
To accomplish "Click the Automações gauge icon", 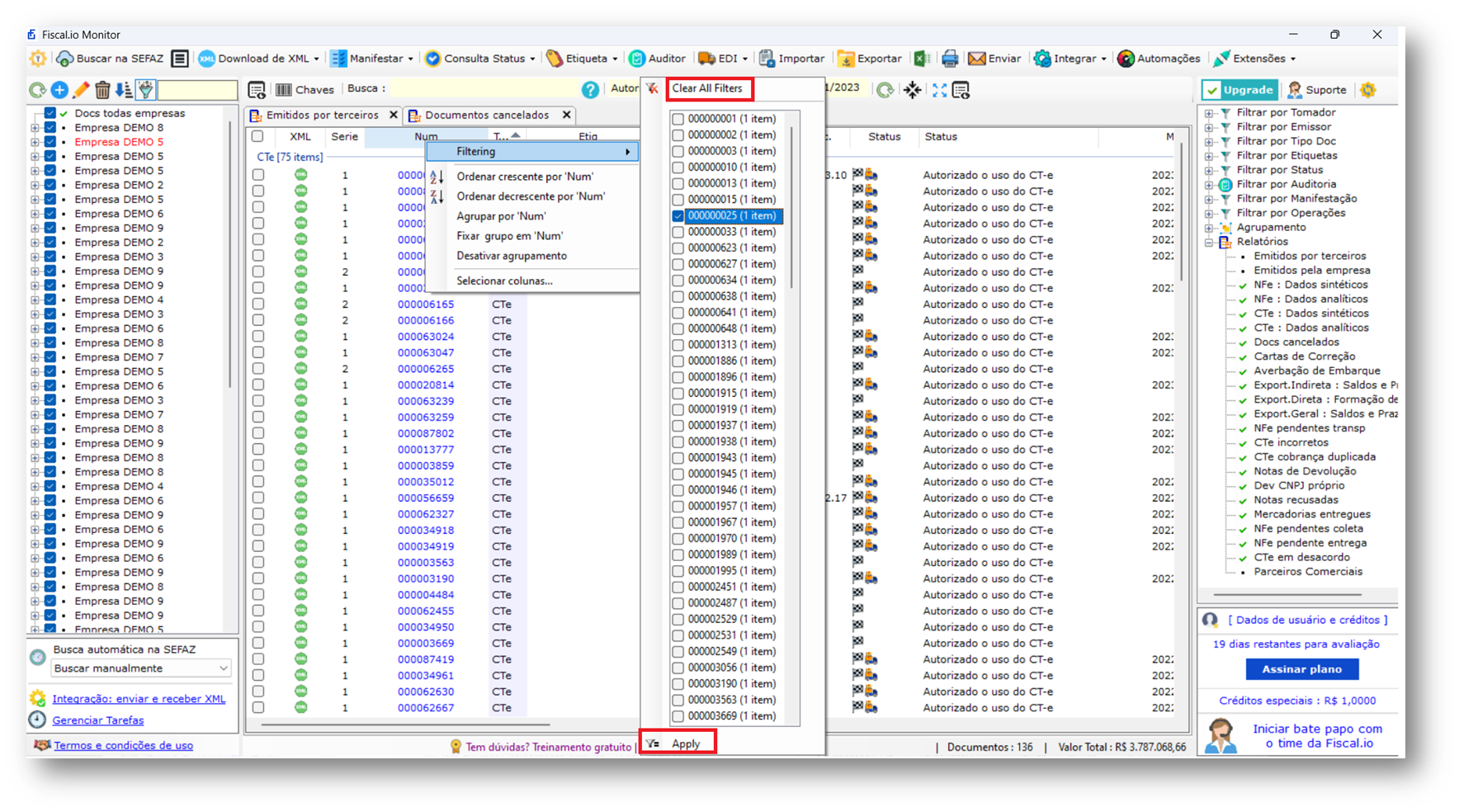I will click(1126, 59).
